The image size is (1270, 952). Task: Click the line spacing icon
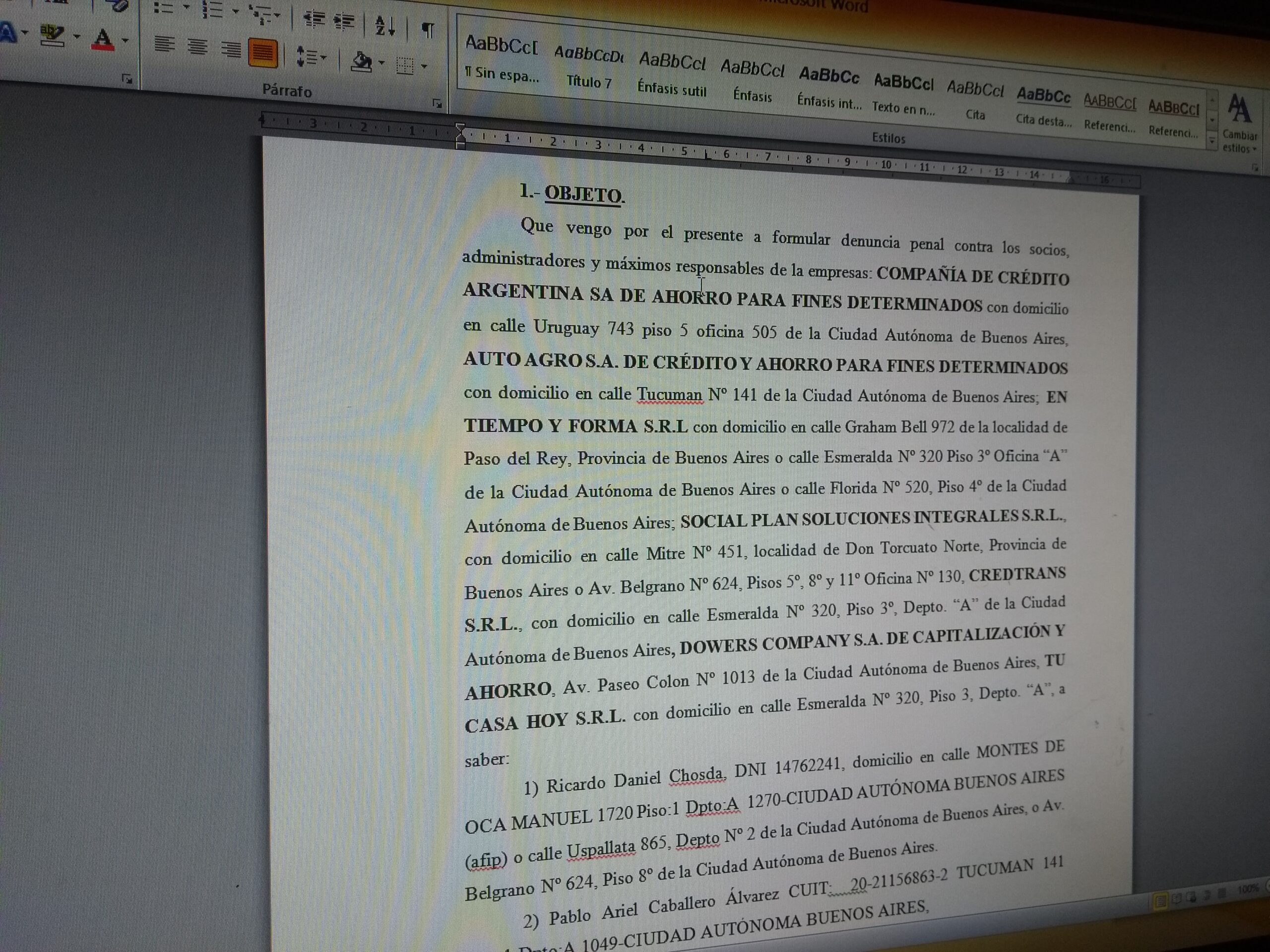(306, 56)
